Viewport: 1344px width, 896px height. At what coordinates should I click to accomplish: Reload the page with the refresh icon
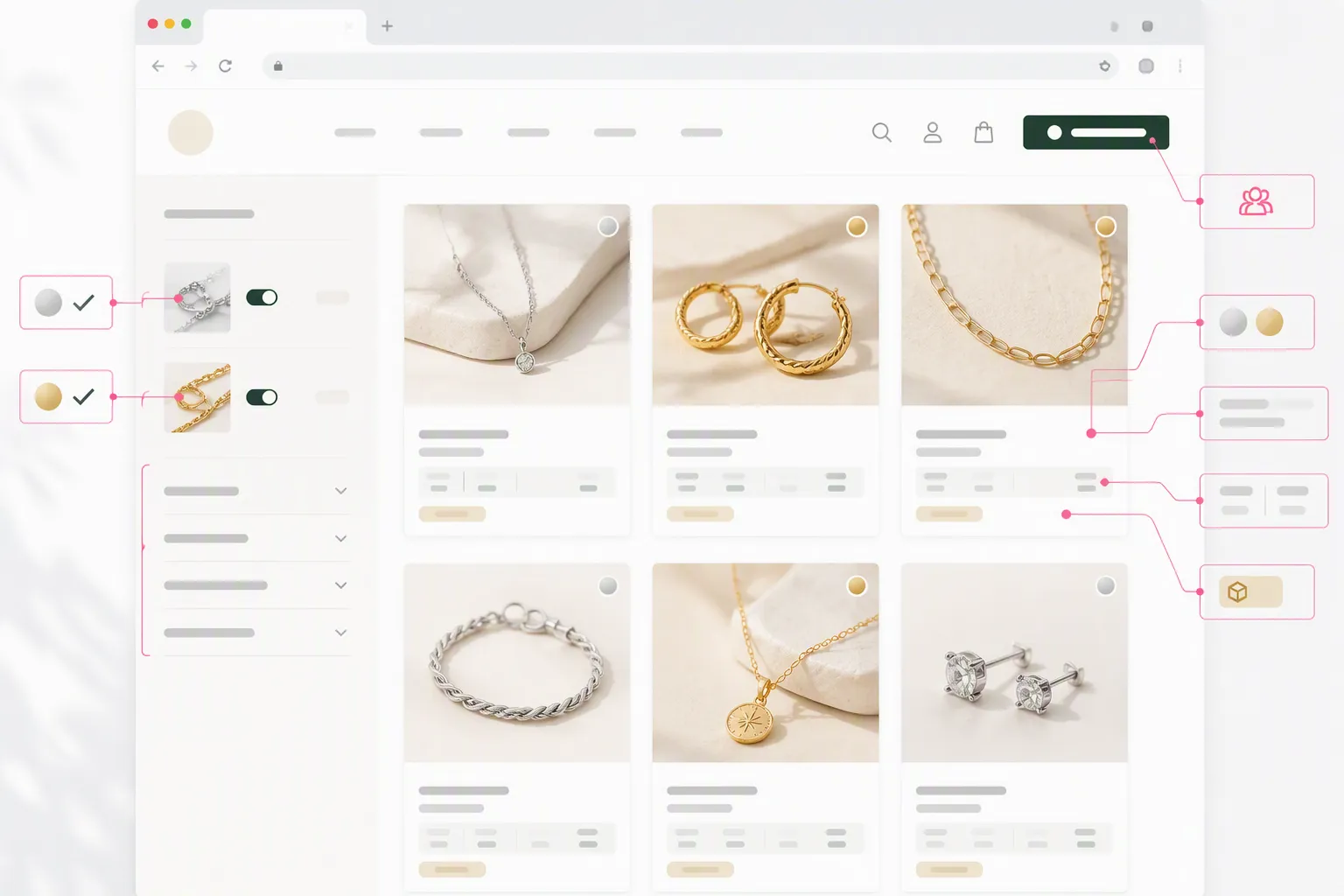pos(225,66)
